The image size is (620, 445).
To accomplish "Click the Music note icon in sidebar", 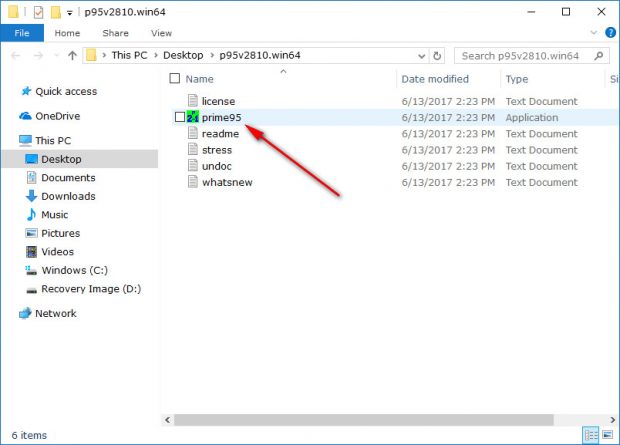I will click(x=31, y=214).
